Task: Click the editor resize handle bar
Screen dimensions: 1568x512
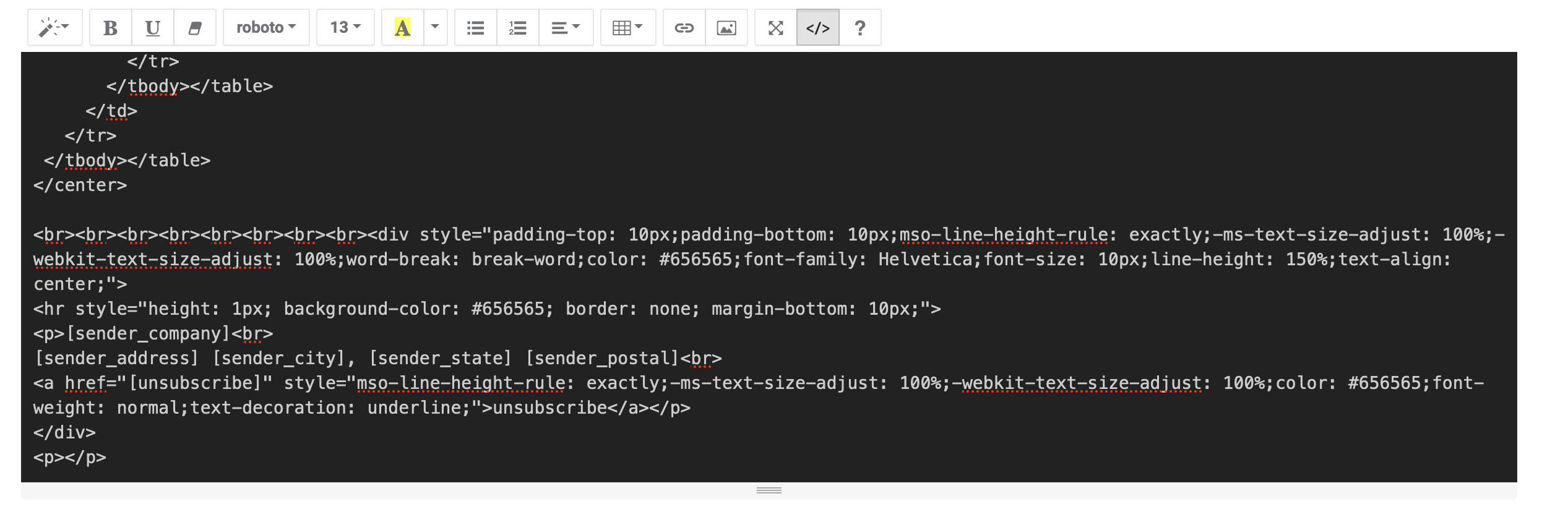Action: pyautogui.click(x=769, y=491)
